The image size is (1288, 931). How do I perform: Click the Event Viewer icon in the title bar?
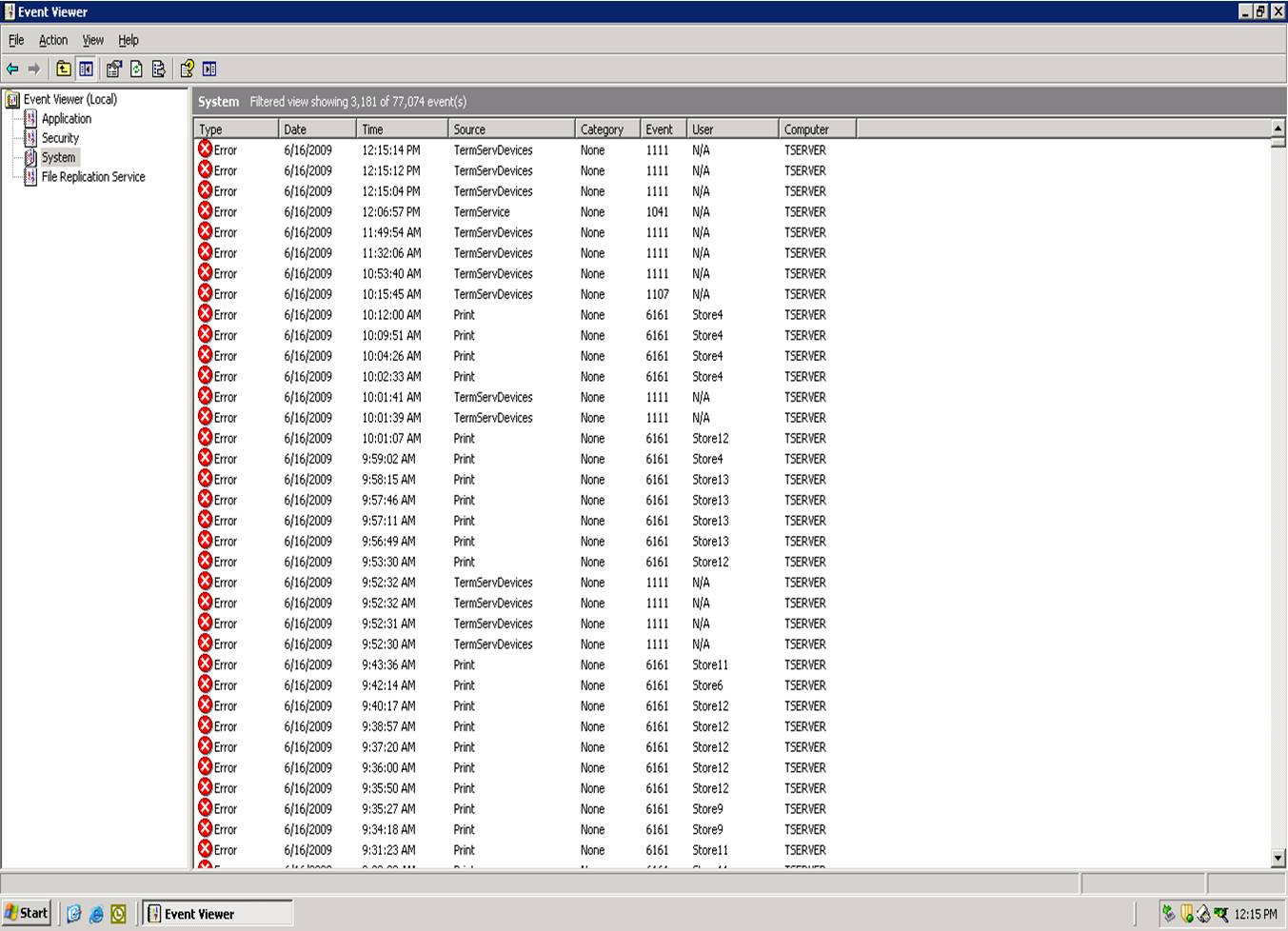tap(9, 11)
